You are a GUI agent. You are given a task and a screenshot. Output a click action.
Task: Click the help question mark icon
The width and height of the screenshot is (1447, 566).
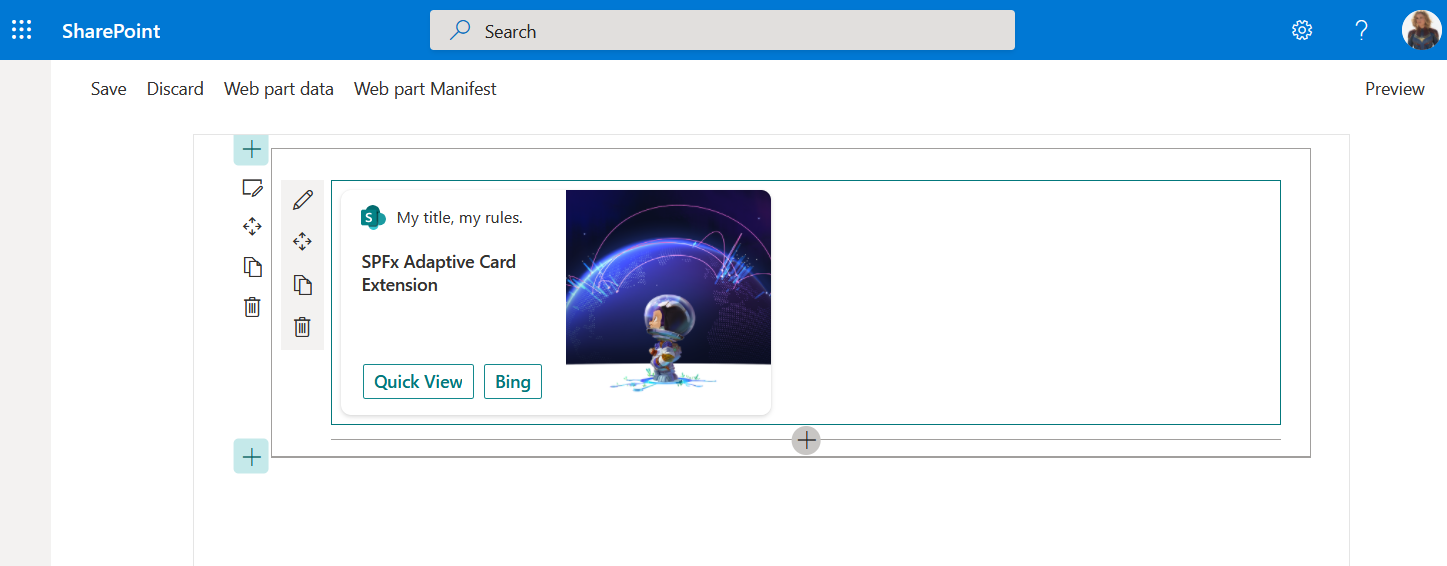[1361, 30]
